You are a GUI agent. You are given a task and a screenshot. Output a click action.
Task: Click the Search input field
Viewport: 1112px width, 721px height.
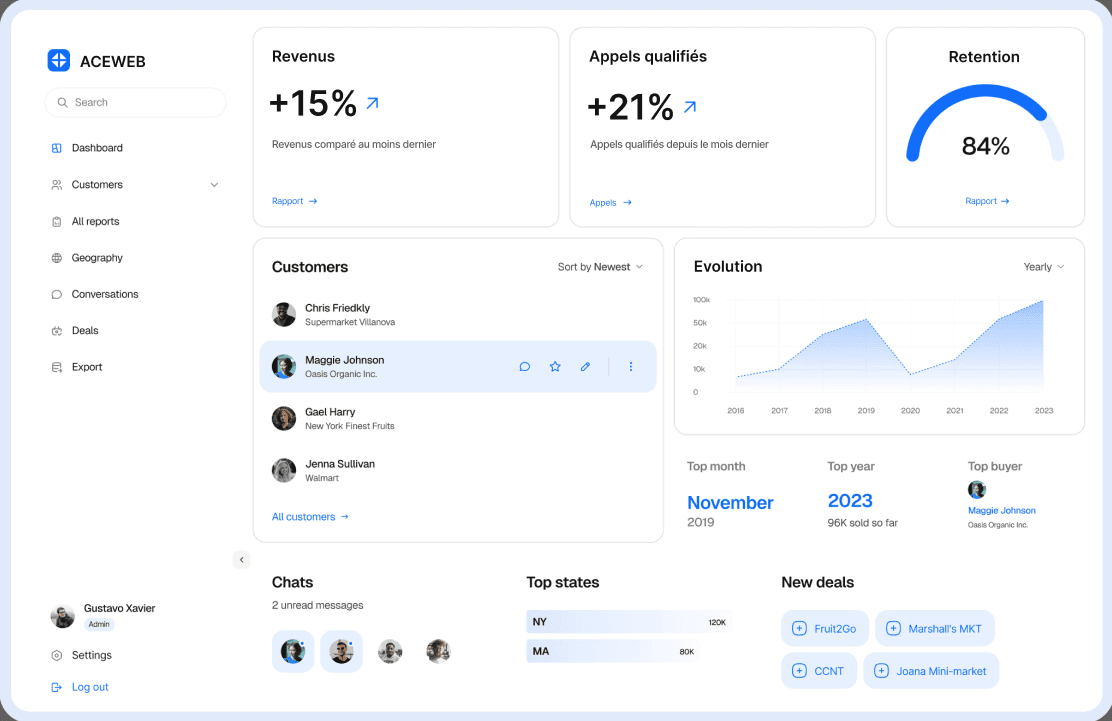point(135,102)
